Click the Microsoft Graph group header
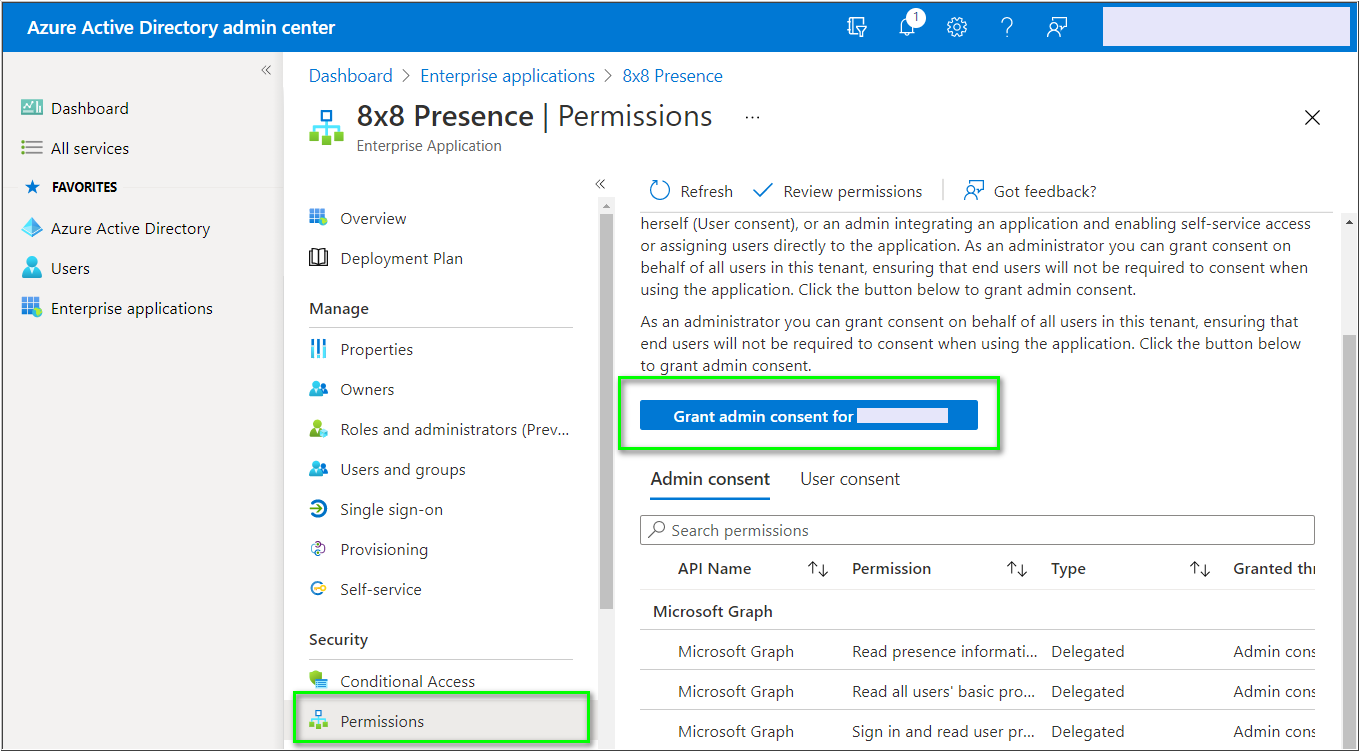Viewport: 1359px width, 751px height. tap(713, 611)
